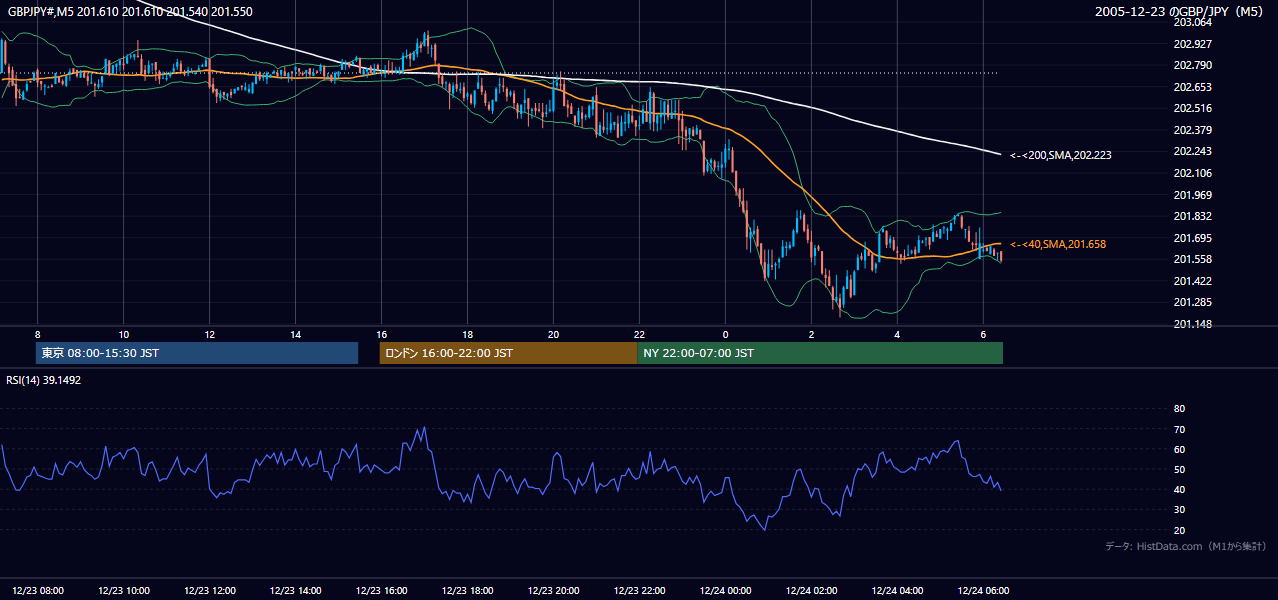Click the 12/24 02:00 date label
The image size is (1278, 600).
tap(812, 591)
